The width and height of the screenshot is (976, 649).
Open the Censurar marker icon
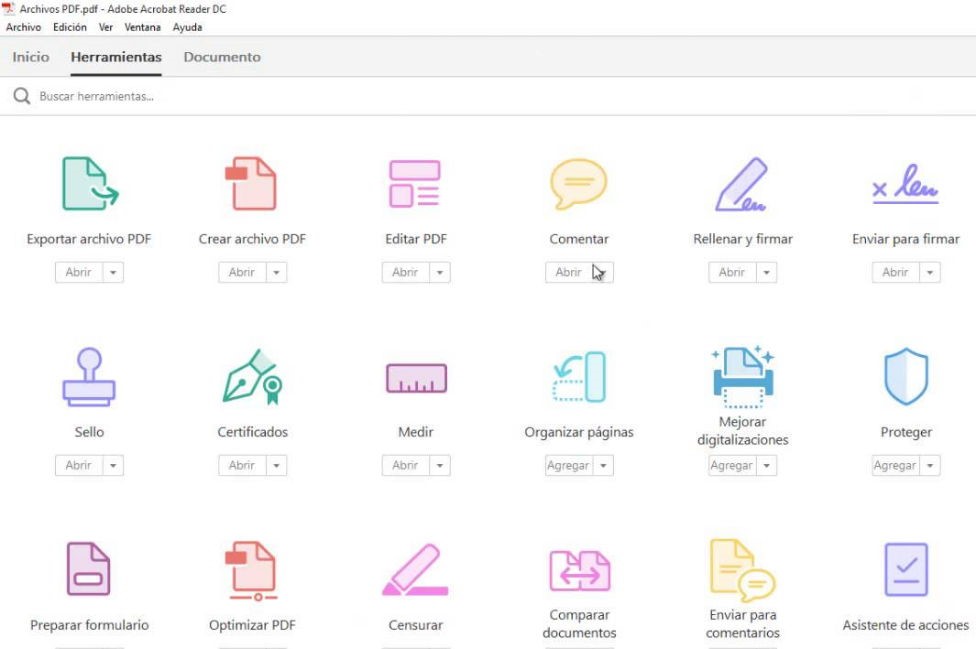415,570
